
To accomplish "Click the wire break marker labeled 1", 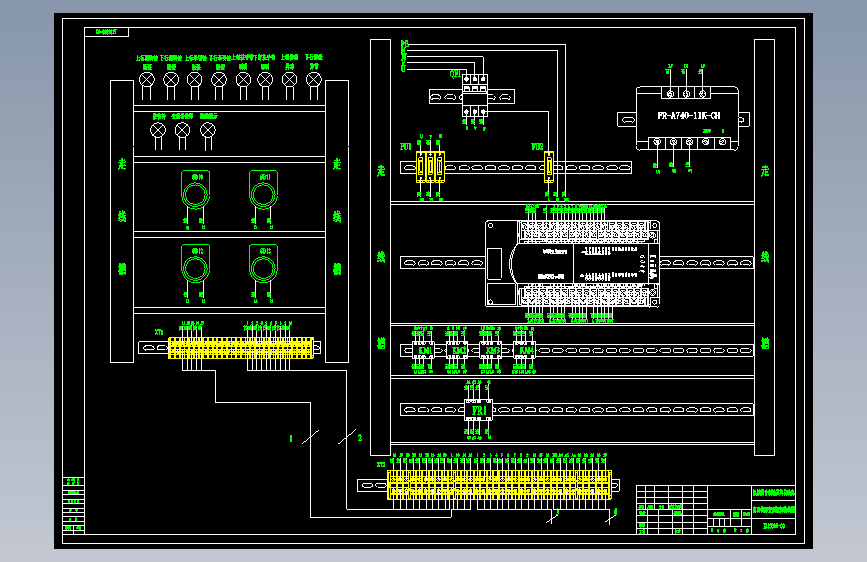I will click(310, 437).
